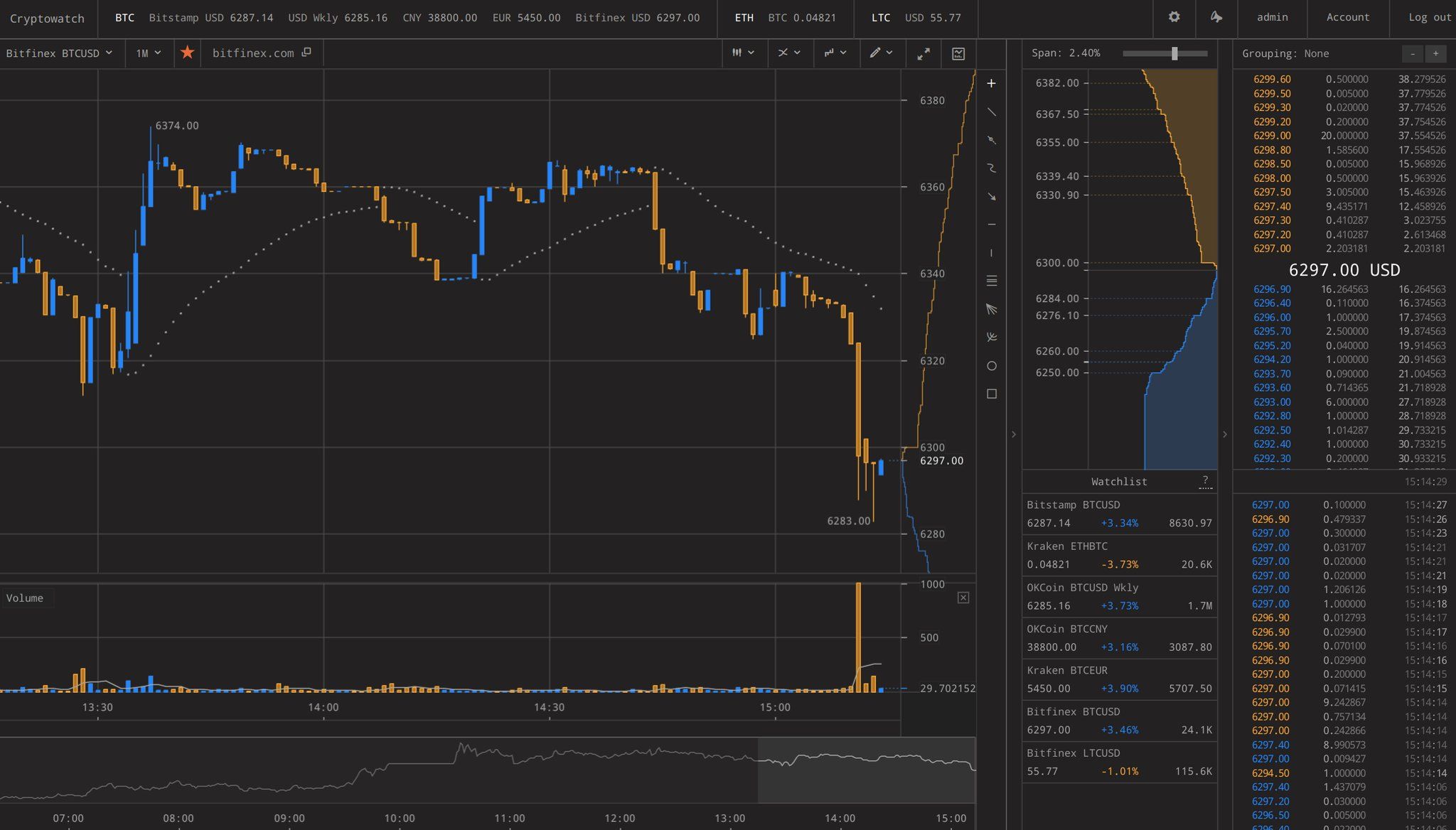Open settings gear in top bar
The height and width of the screenshot is (830, 1456).
[x=1174, y=17]
